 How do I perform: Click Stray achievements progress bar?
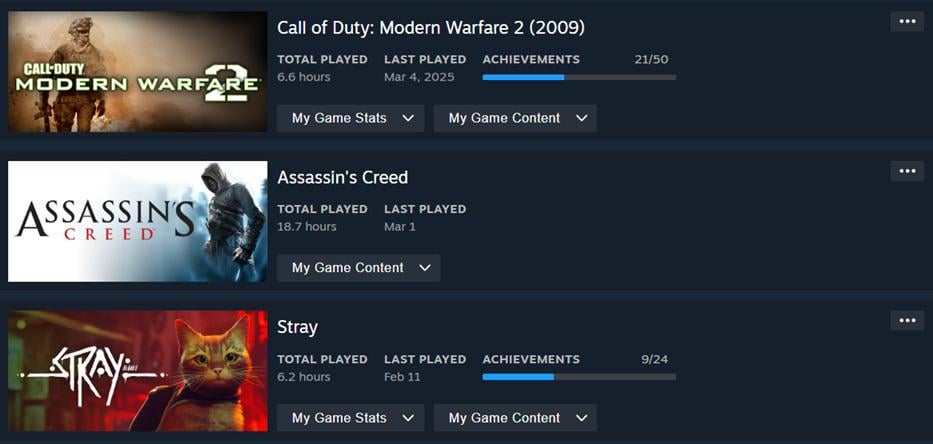[x=579, y=377]
